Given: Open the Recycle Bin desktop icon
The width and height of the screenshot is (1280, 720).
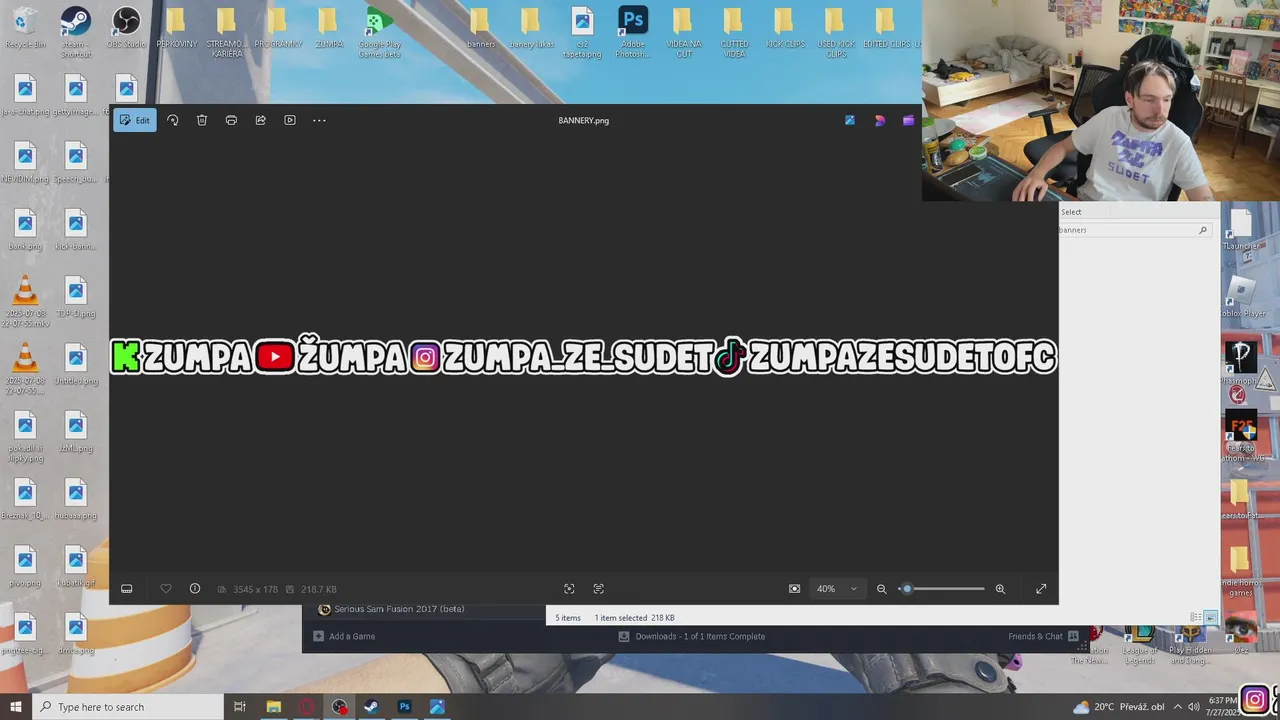Looking at the screenshot, I should point(25,28).
